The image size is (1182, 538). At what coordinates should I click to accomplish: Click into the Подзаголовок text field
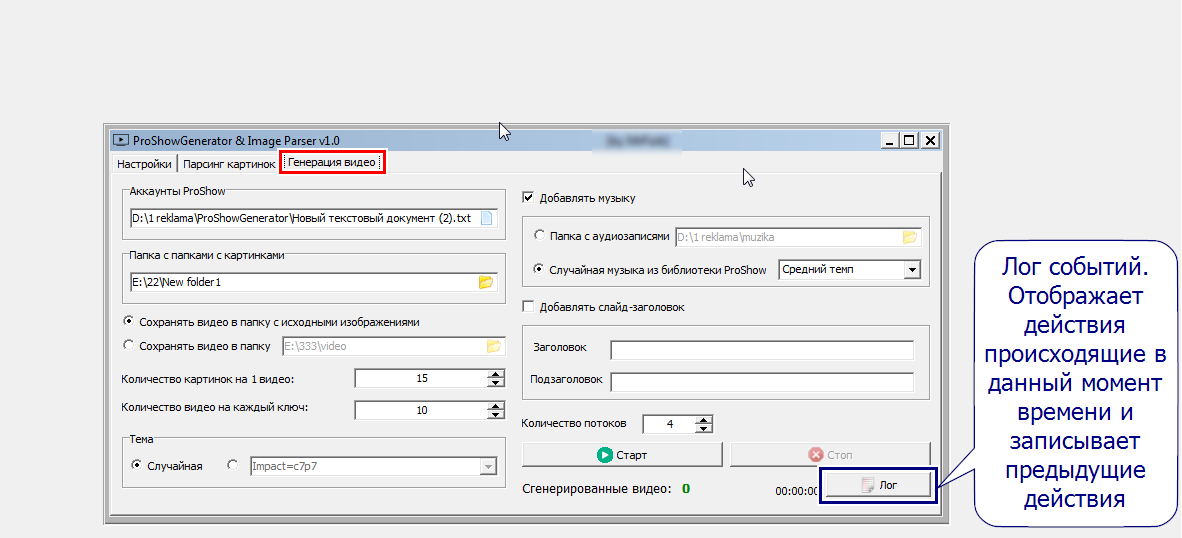coord(762,382)
